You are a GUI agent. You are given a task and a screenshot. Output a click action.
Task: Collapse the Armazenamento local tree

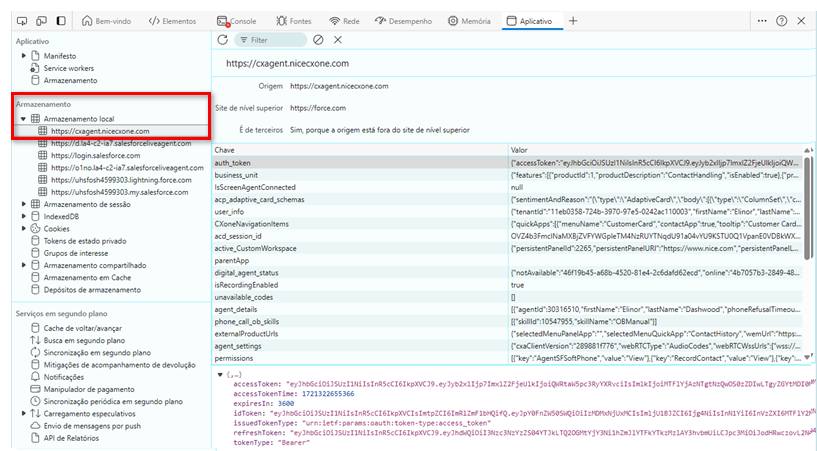pos(23,119)
